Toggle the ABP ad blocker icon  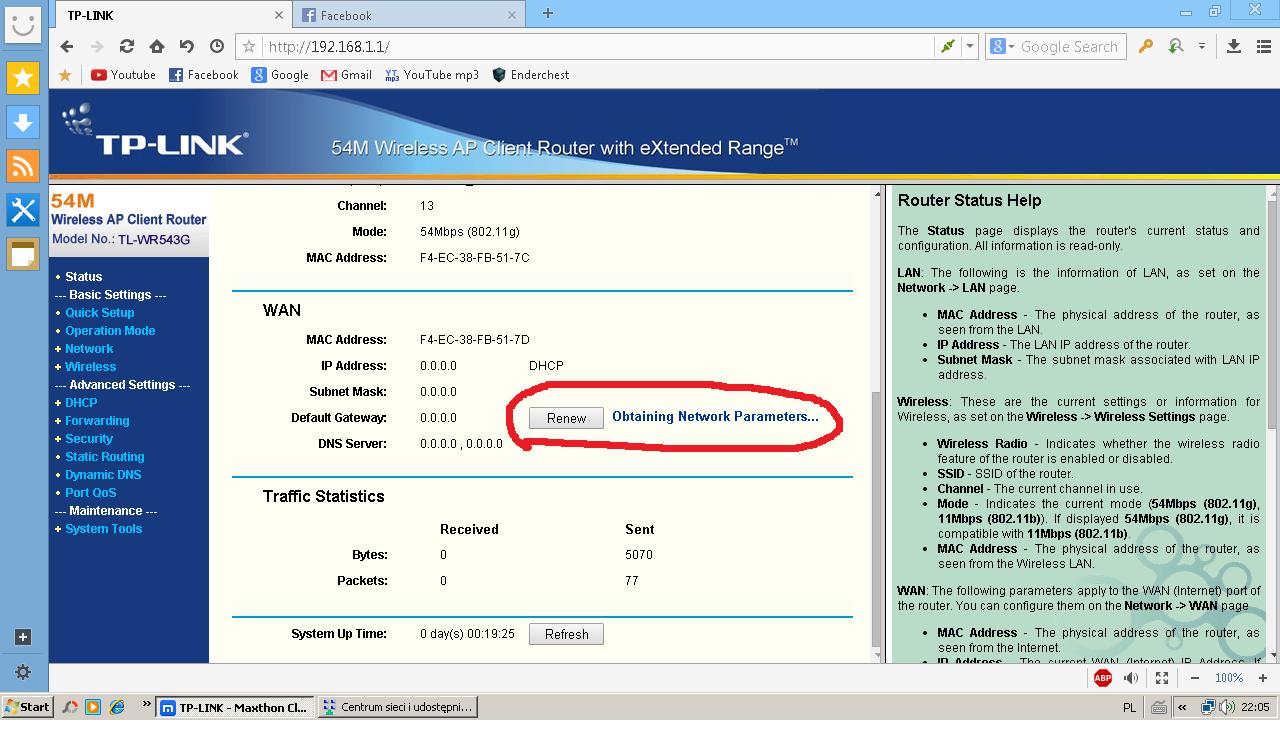[1103, 678]
